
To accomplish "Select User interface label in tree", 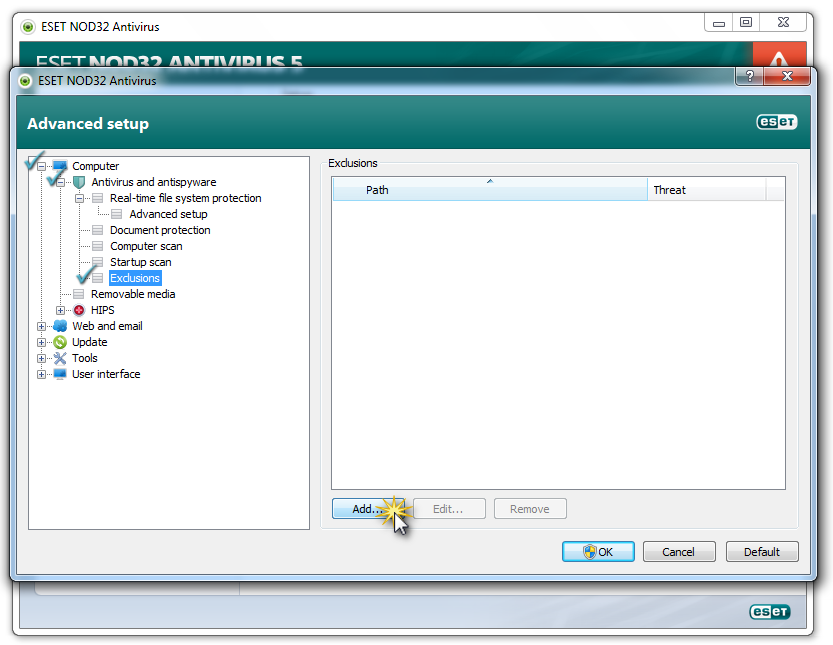I will pos(106,374).
